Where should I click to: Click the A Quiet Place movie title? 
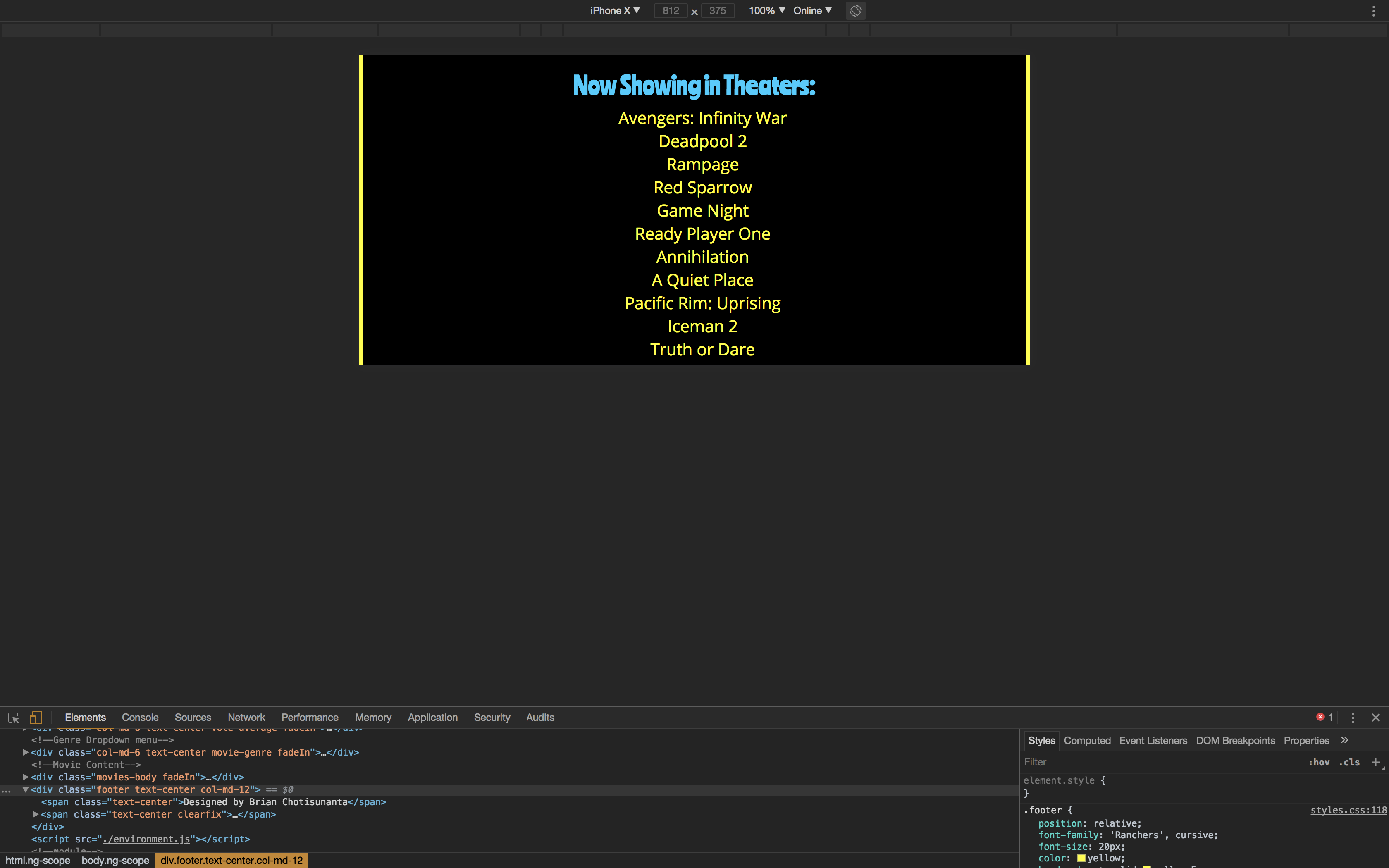(x=702, y=280)
